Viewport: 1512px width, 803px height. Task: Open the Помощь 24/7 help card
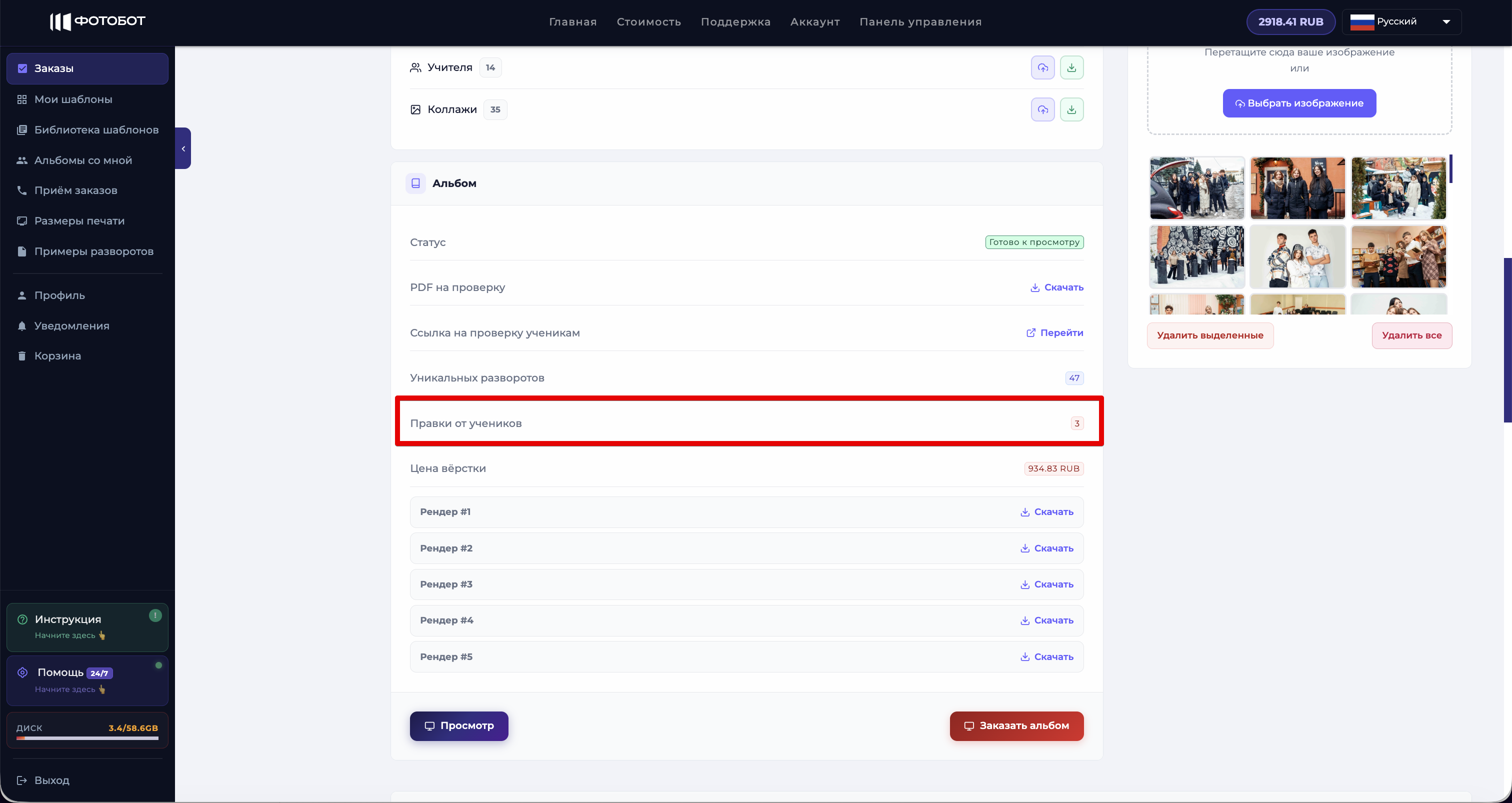pos(87,680)
